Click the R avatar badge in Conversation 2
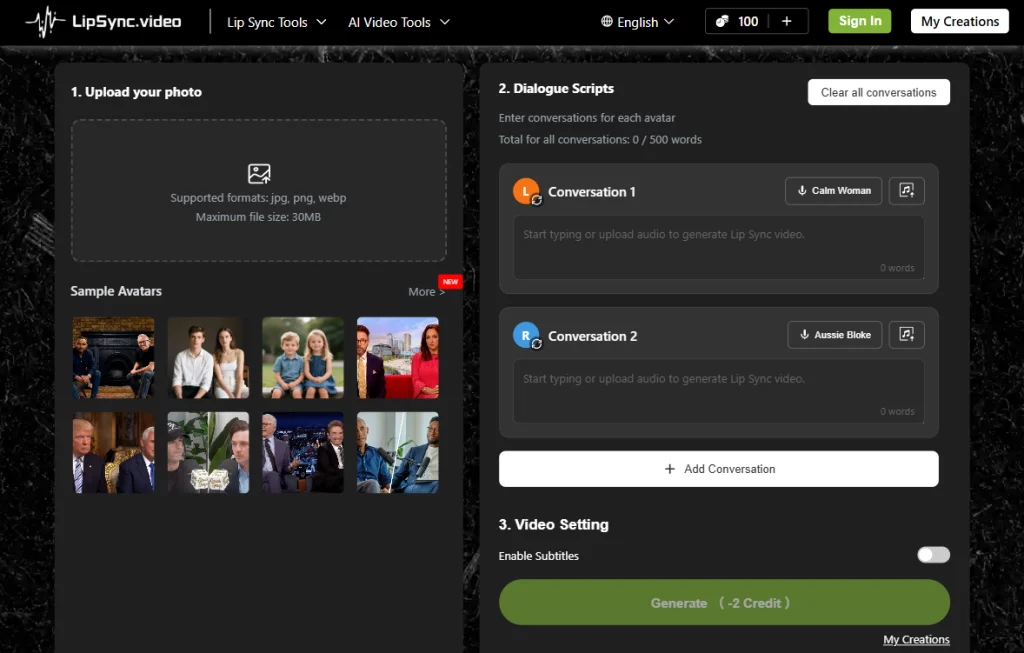Viewport: 1024px width, 653px height. 526,336
